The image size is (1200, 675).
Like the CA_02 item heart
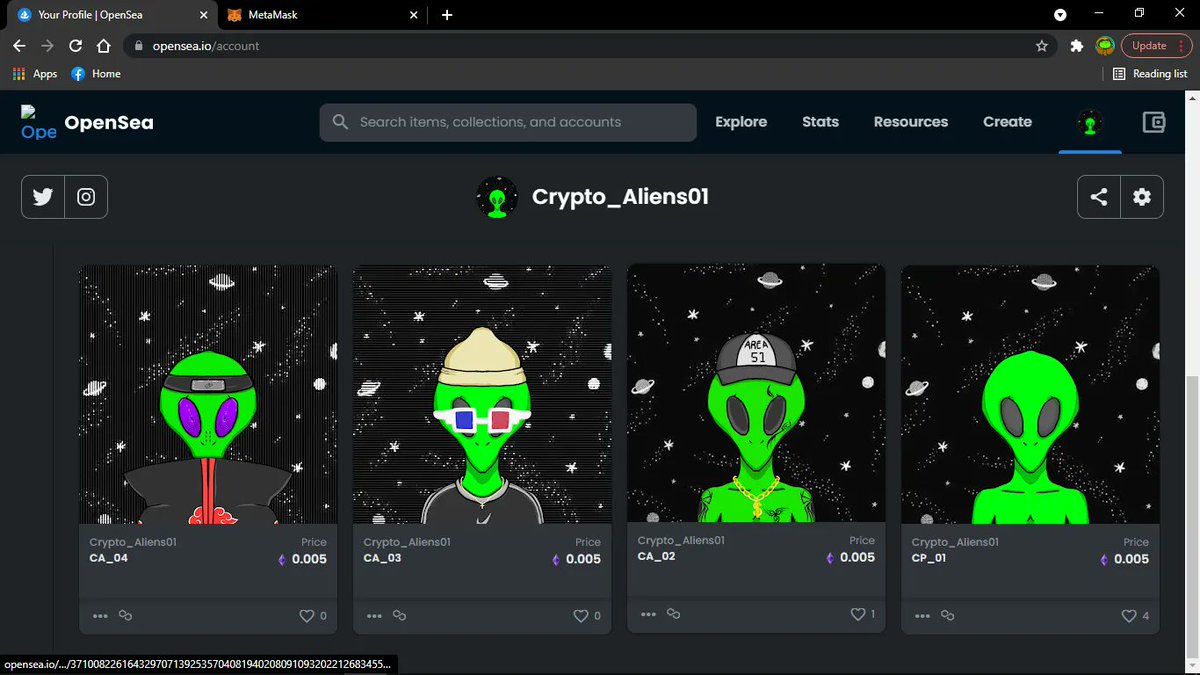[x=857, y=614]
